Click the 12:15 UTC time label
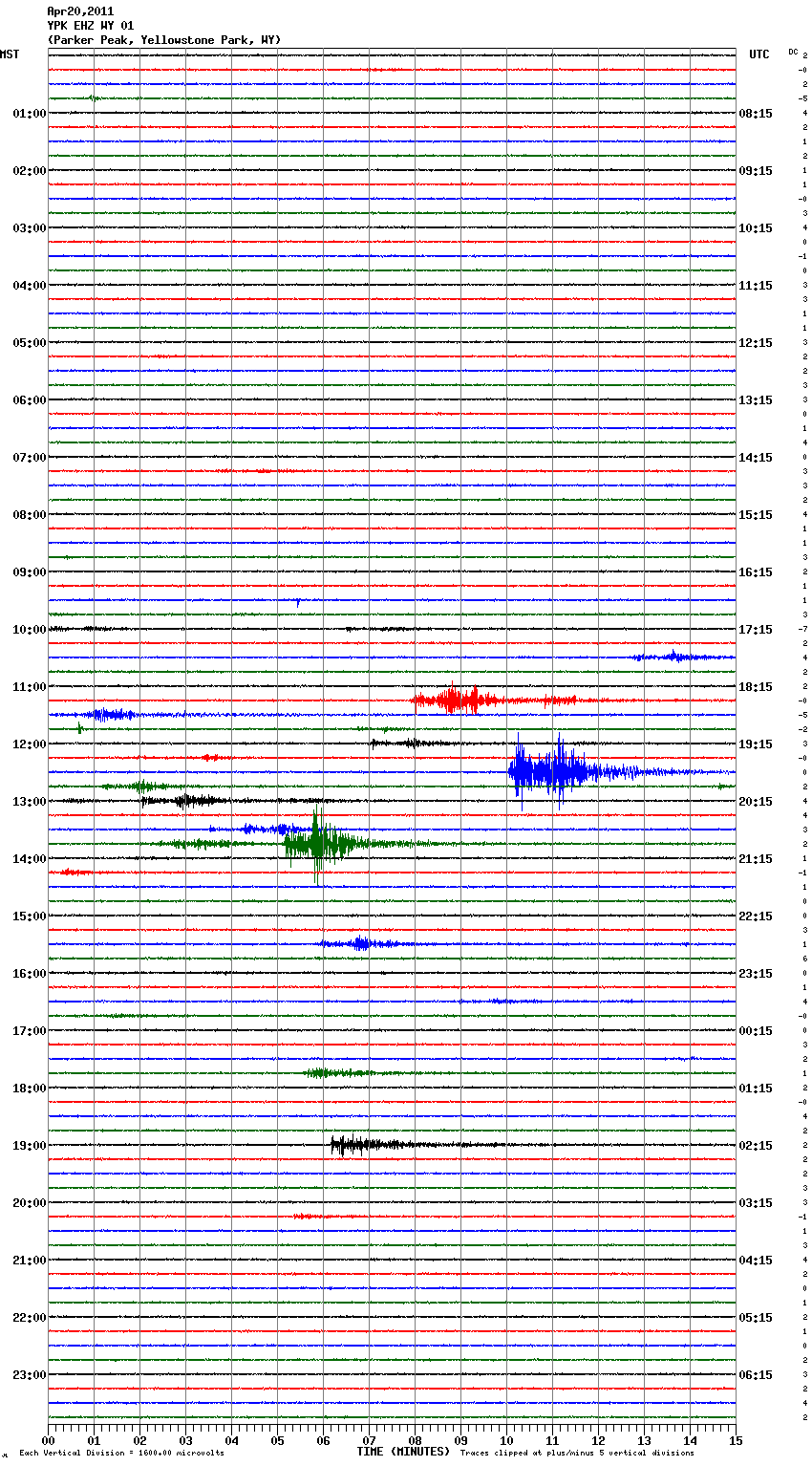 pos(756,343)
